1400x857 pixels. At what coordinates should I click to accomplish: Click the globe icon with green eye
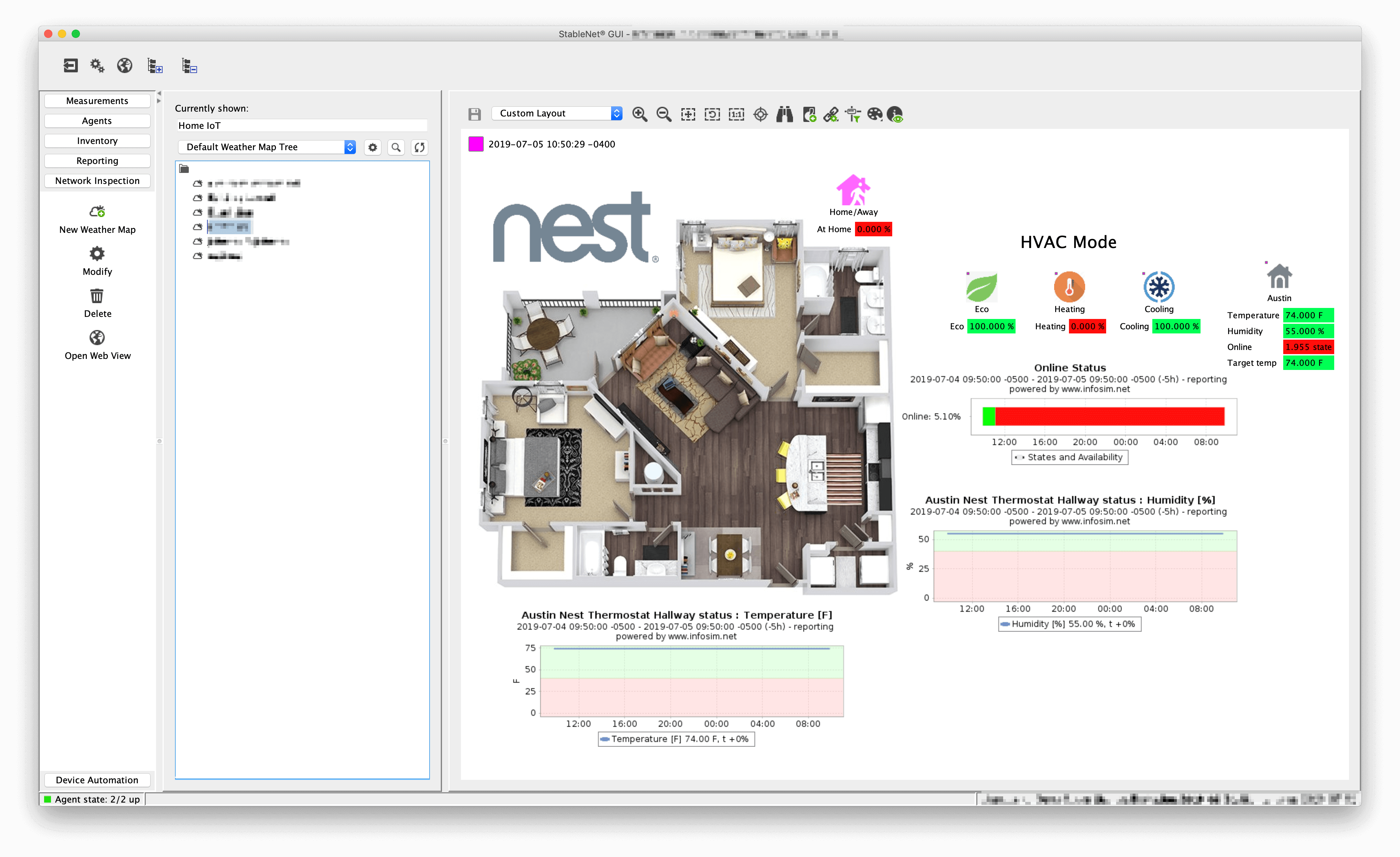pos(895,114)
